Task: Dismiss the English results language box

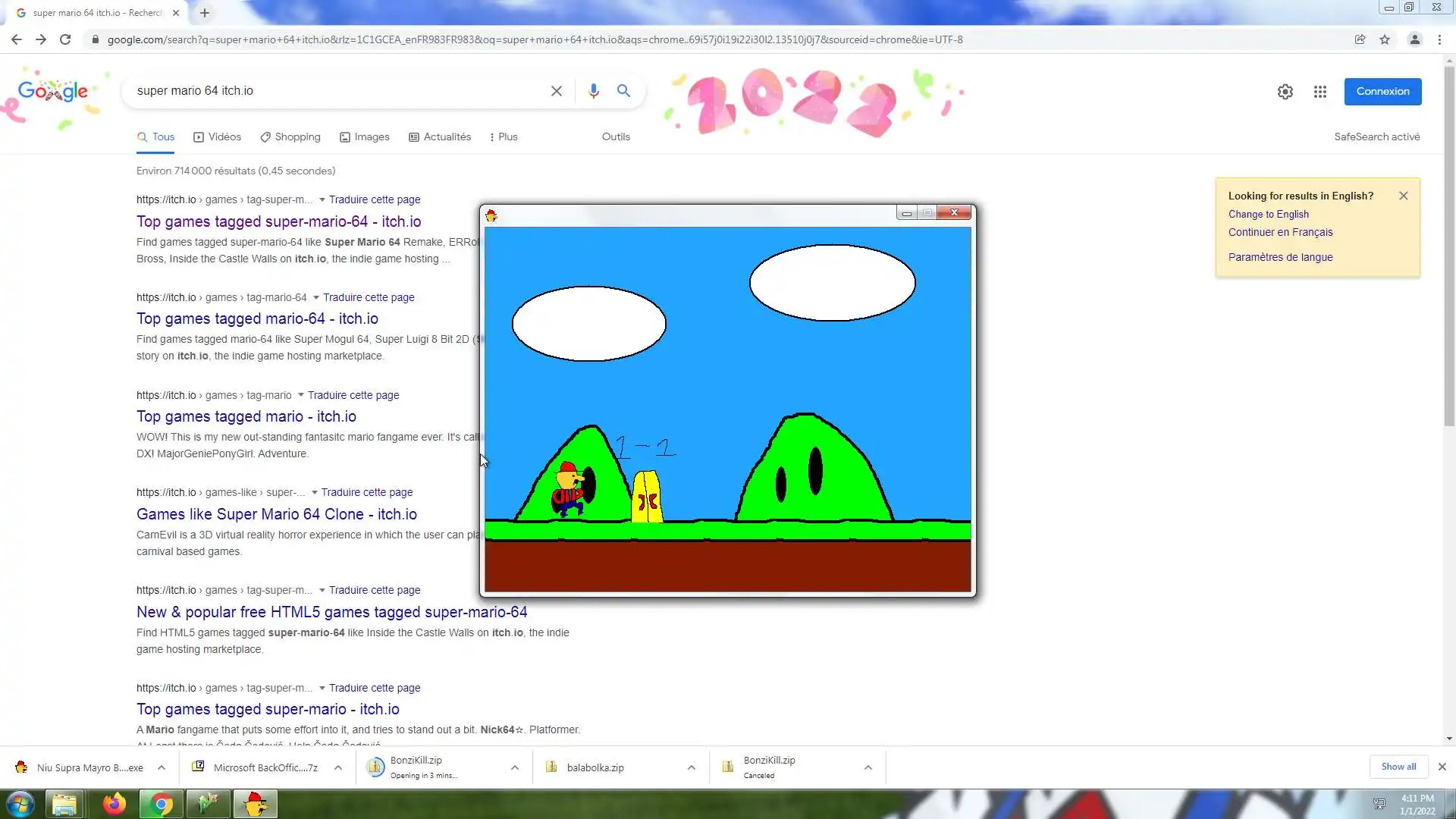Action: 1403,196
